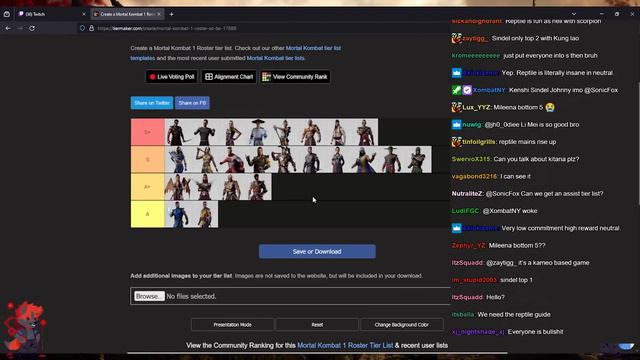Viewport: 640px width, 360px height.
Task: Select Kitana with fans in S row
Action: tap(178, 159)
